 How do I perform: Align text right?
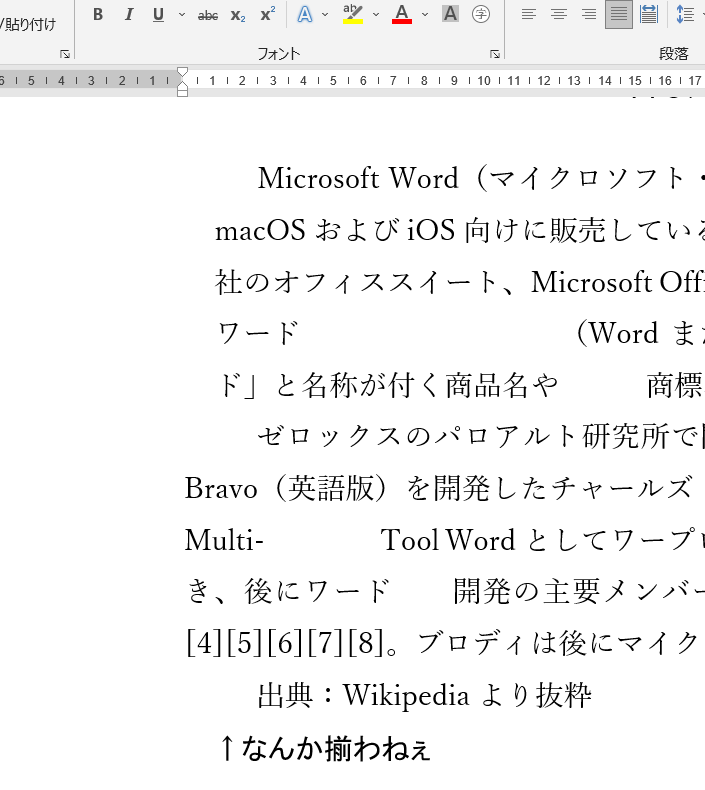[x=589, y=14]
